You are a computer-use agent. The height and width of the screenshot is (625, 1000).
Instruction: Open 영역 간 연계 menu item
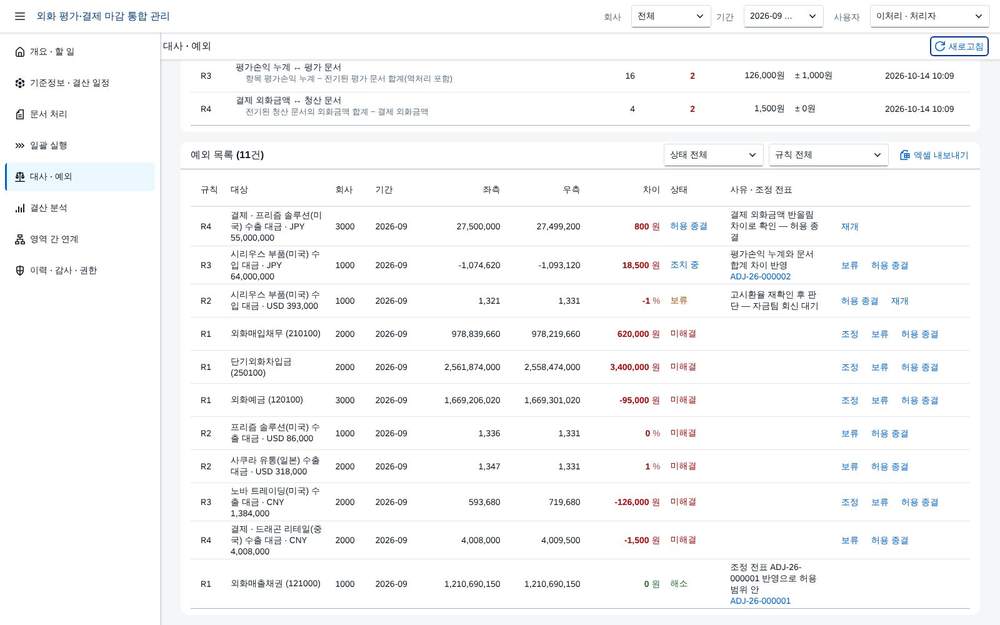click(80, 239)
